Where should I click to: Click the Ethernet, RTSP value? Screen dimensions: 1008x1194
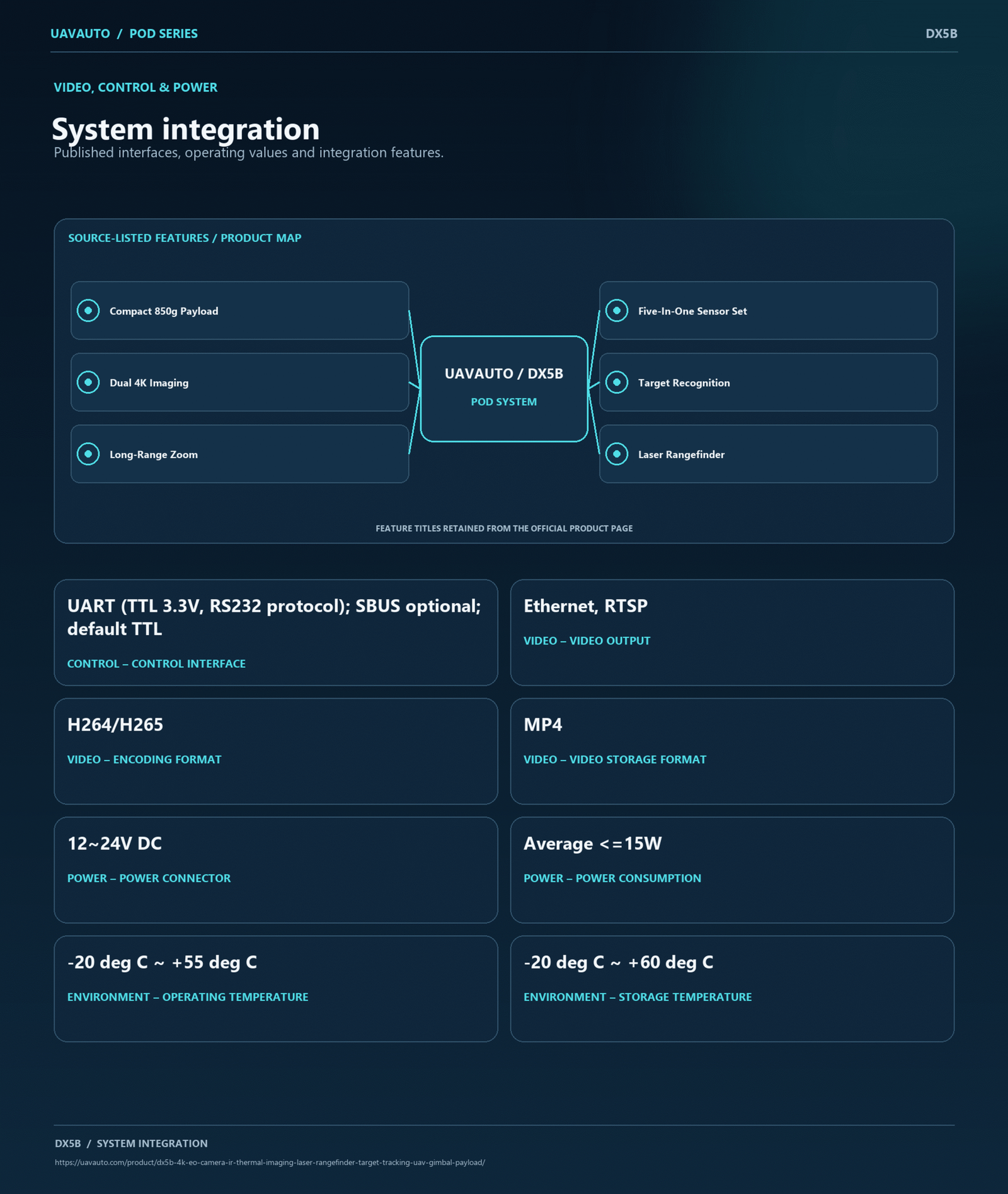tap(585, 606)
